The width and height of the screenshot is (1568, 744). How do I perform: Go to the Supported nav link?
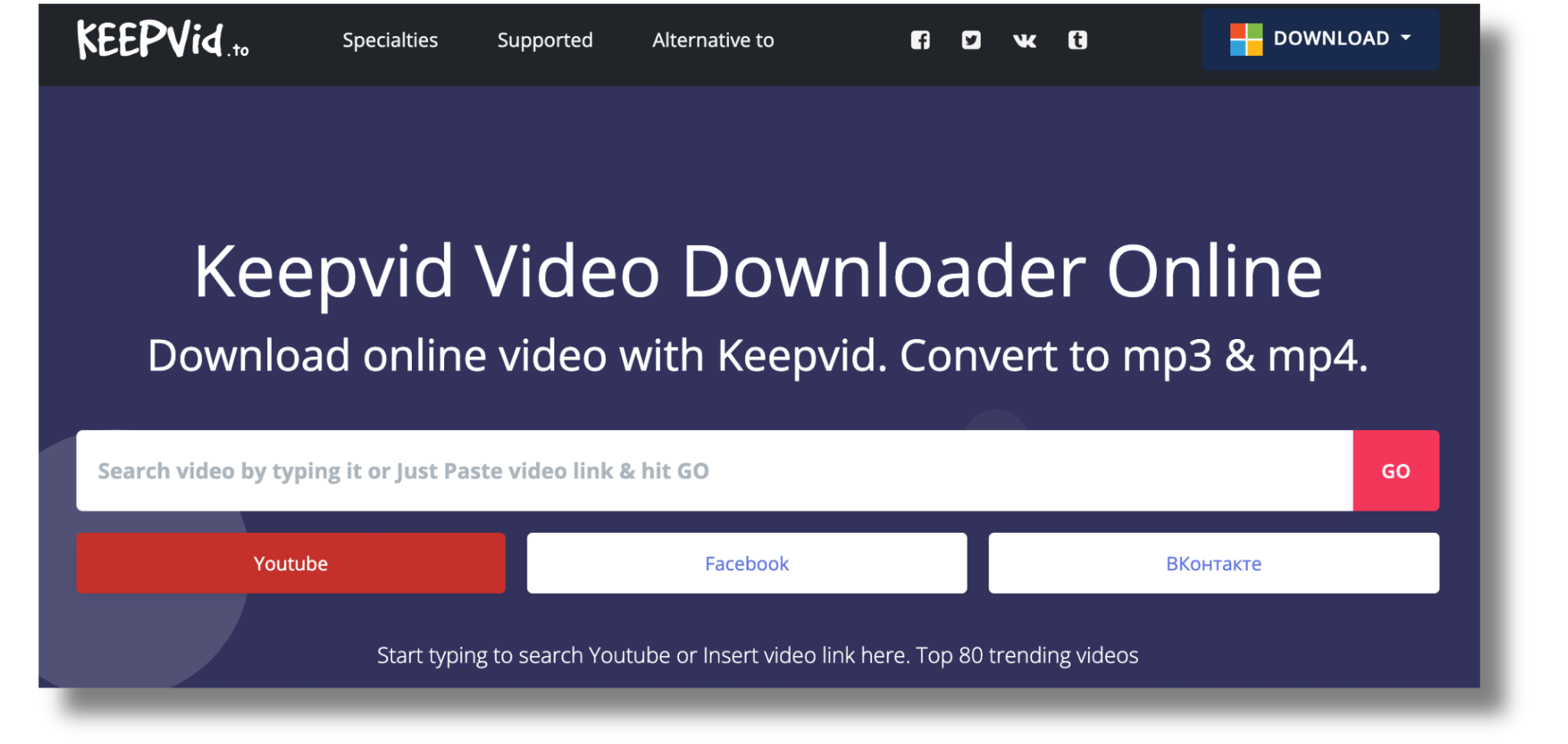click(x=544, y=40)
